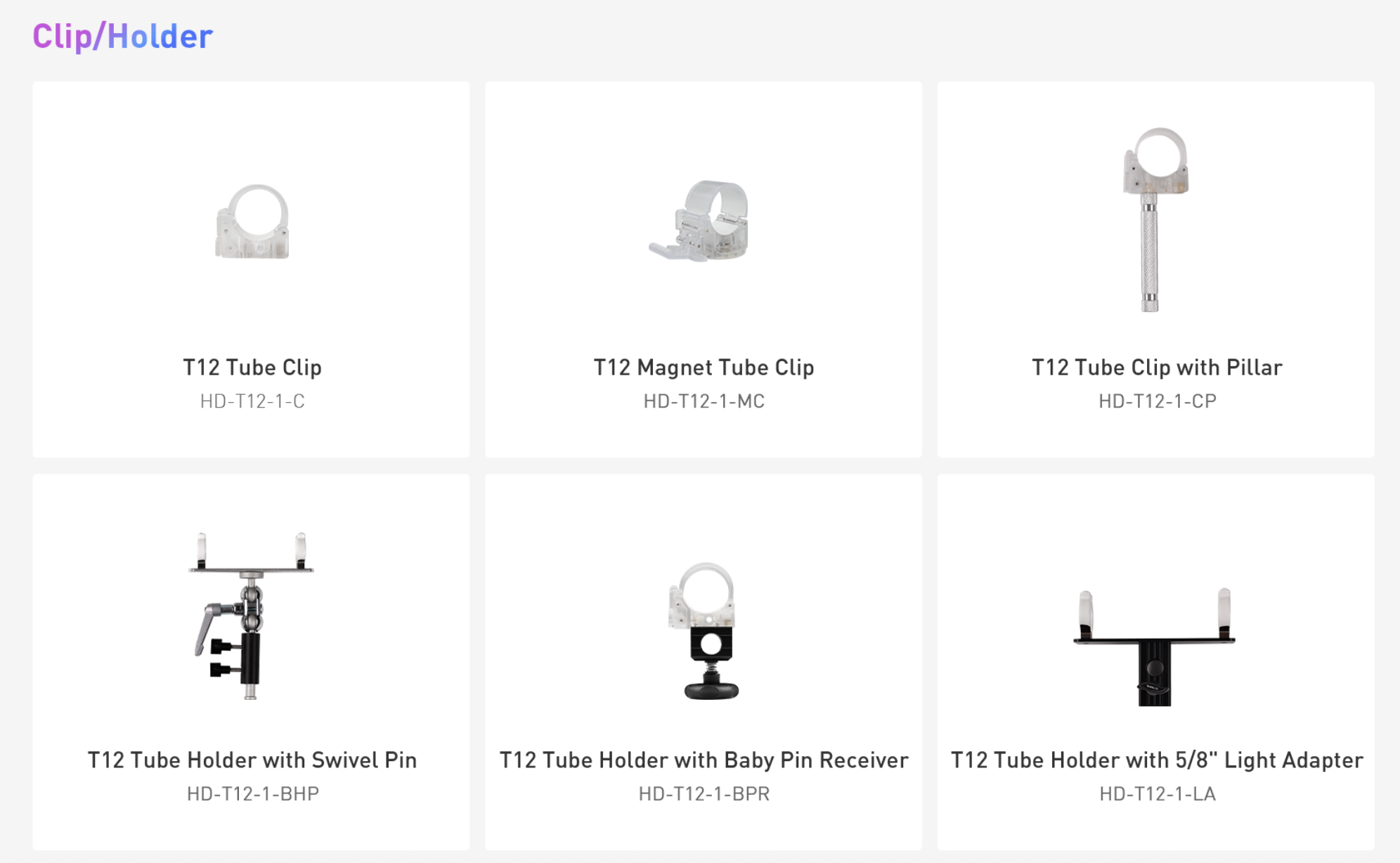Open the T12 Tube Clip title link
1400x863 pixels.
pyautogui.click(x=252, y=368)
